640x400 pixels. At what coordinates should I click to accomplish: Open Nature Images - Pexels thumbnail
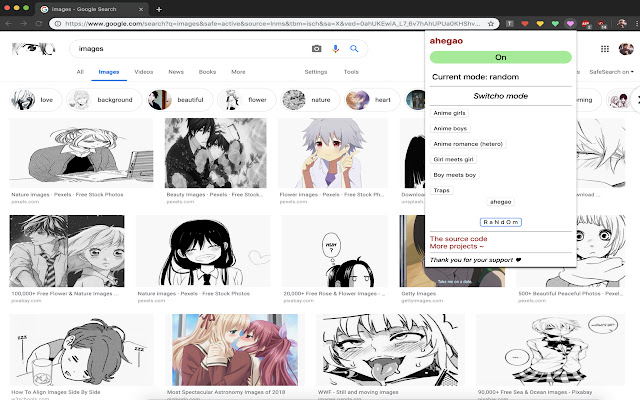(81, 153)
